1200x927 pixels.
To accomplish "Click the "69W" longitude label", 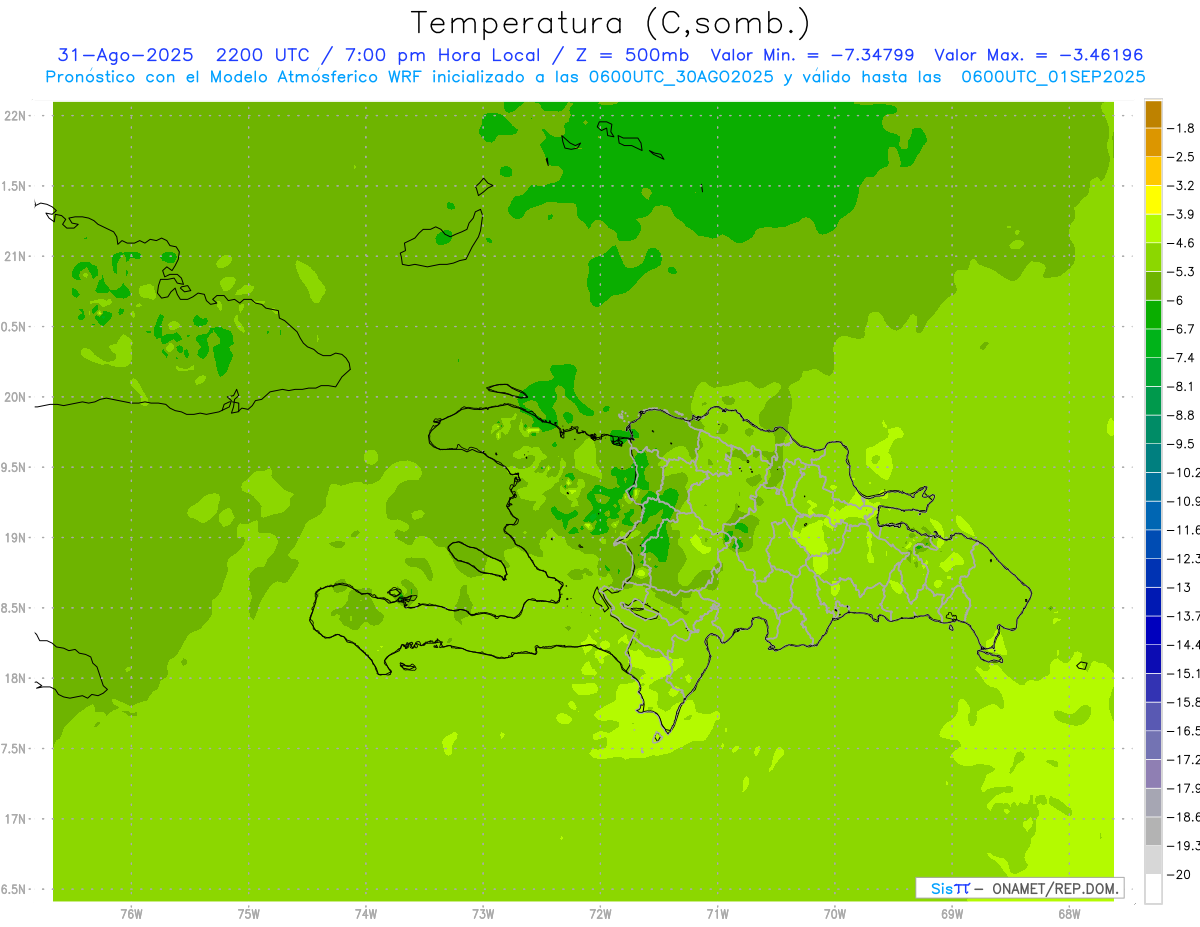I will coord(952,914).
